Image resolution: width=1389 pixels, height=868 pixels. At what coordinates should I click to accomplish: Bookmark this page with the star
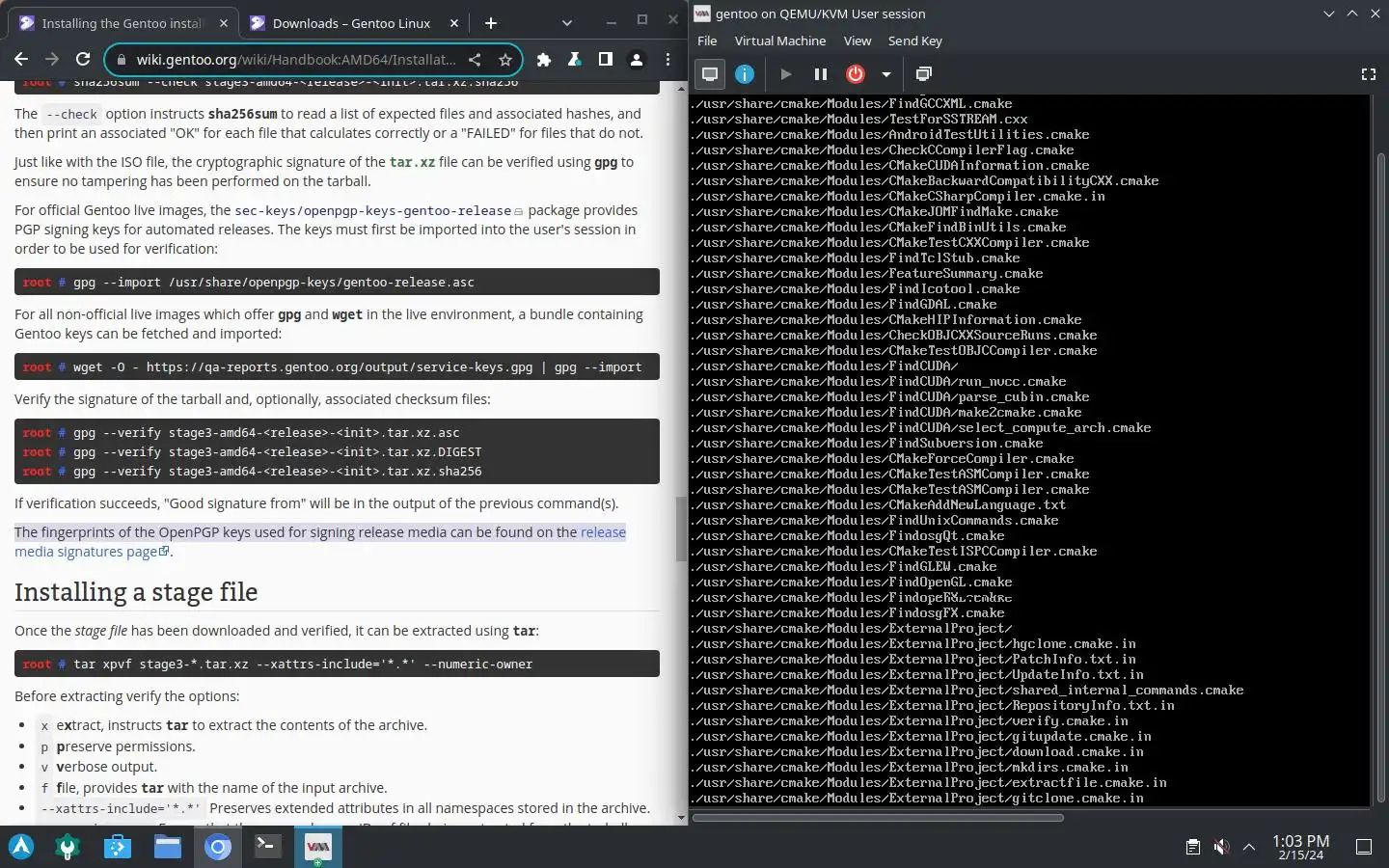(504, 60)
